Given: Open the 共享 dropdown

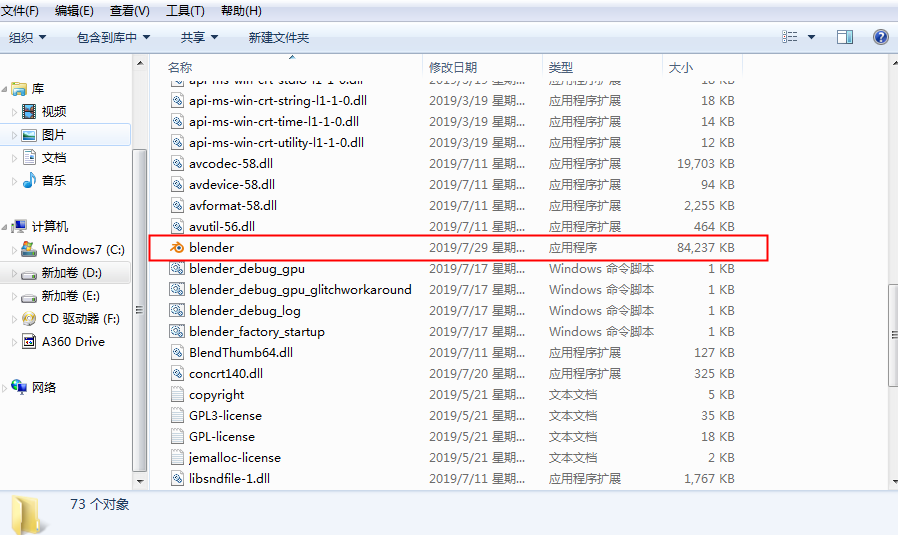Looking at the screenshot, I should pos(199,38).
